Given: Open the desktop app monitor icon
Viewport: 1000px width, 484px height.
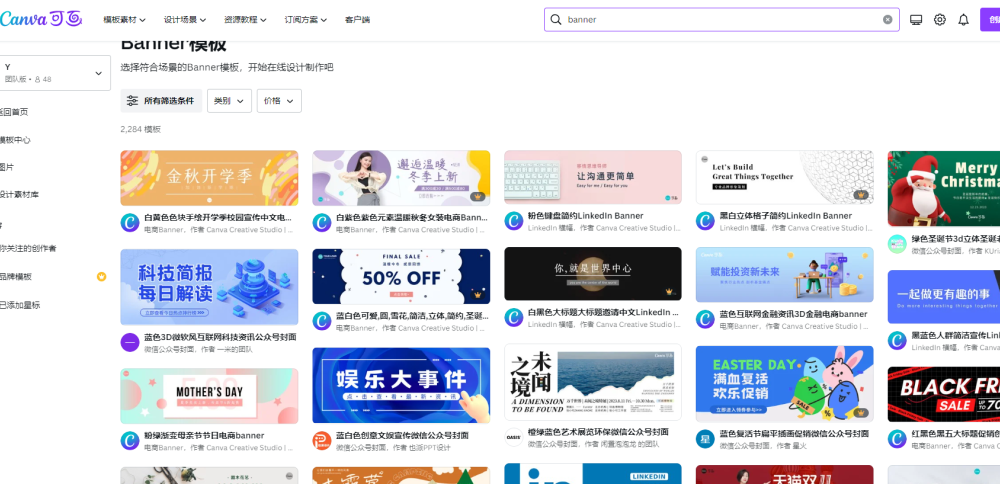Looking at the screenshot, I should pos(916,20).
